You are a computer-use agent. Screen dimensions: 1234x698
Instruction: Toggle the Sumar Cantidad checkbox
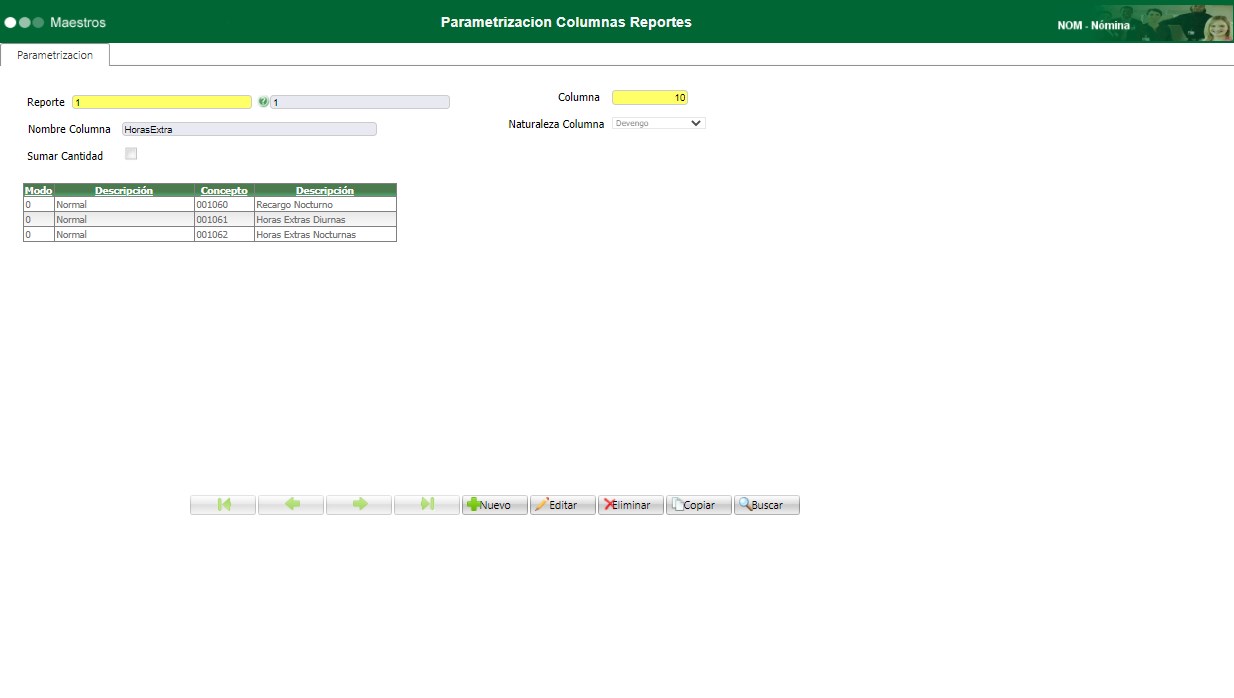(131, 154)
